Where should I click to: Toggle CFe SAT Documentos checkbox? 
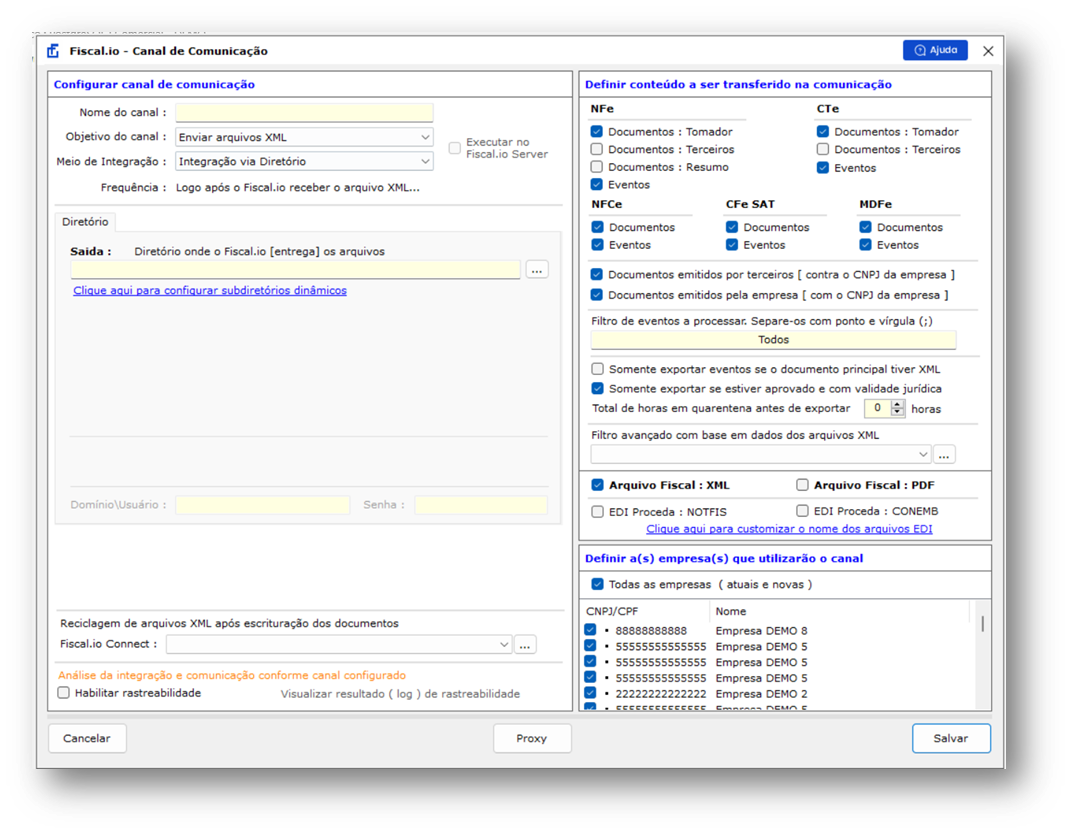[732, 227]
